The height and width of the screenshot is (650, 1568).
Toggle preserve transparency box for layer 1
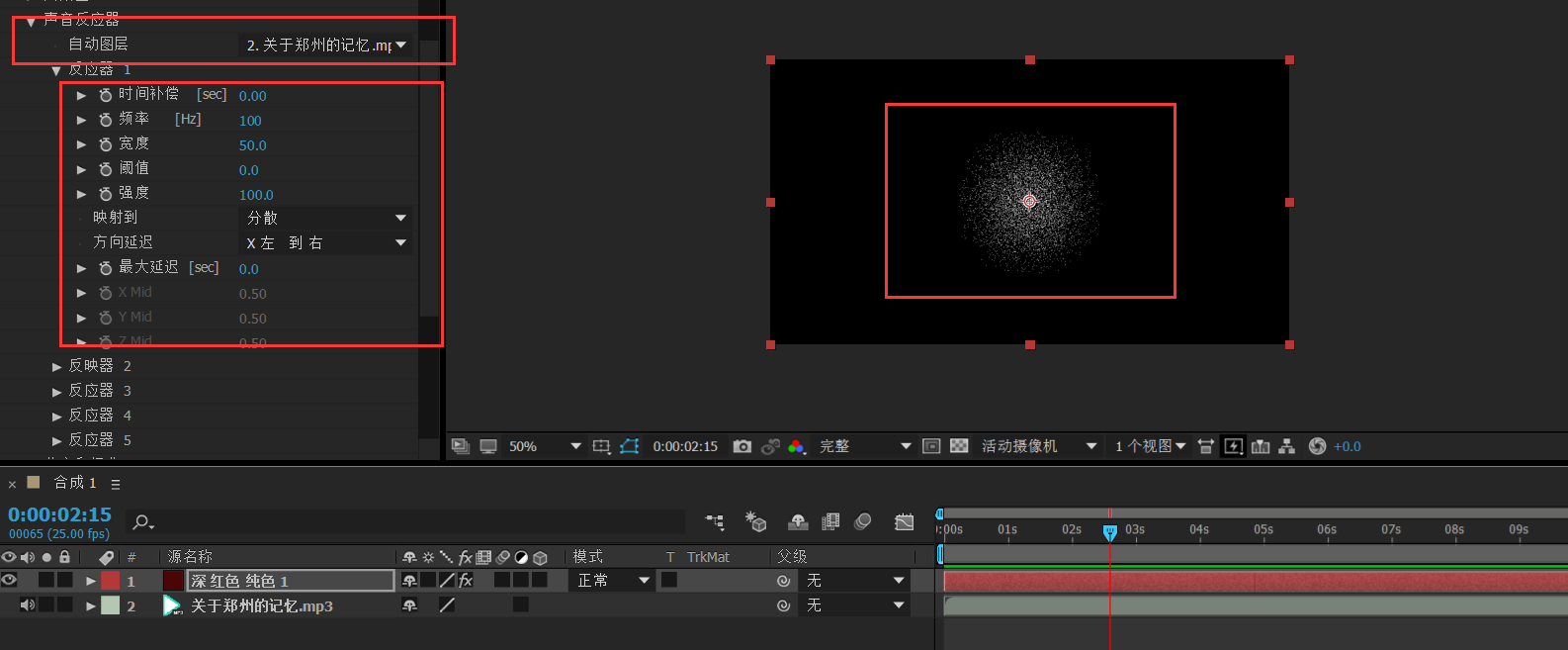tap(669, 580)
